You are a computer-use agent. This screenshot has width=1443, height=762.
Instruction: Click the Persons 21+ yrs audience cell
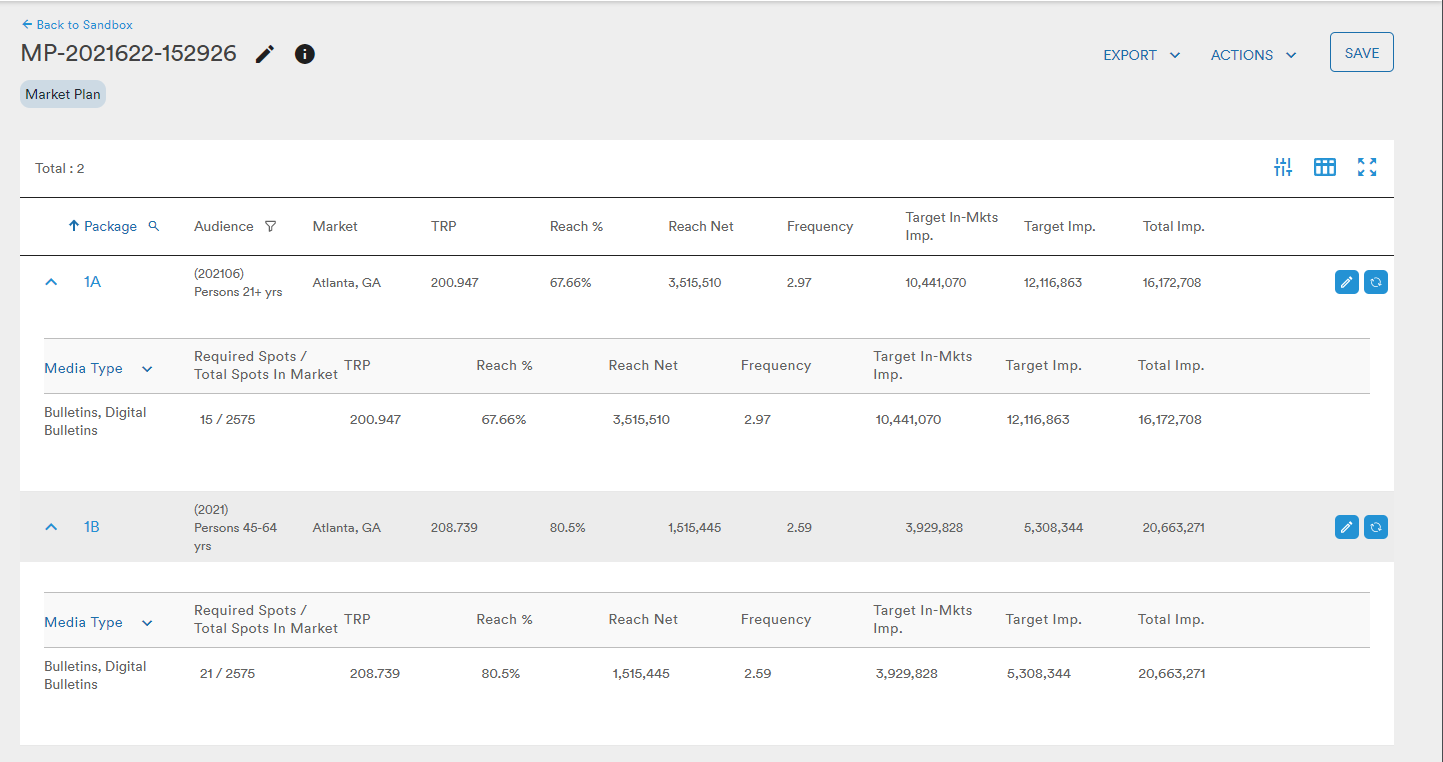[238, 283]
